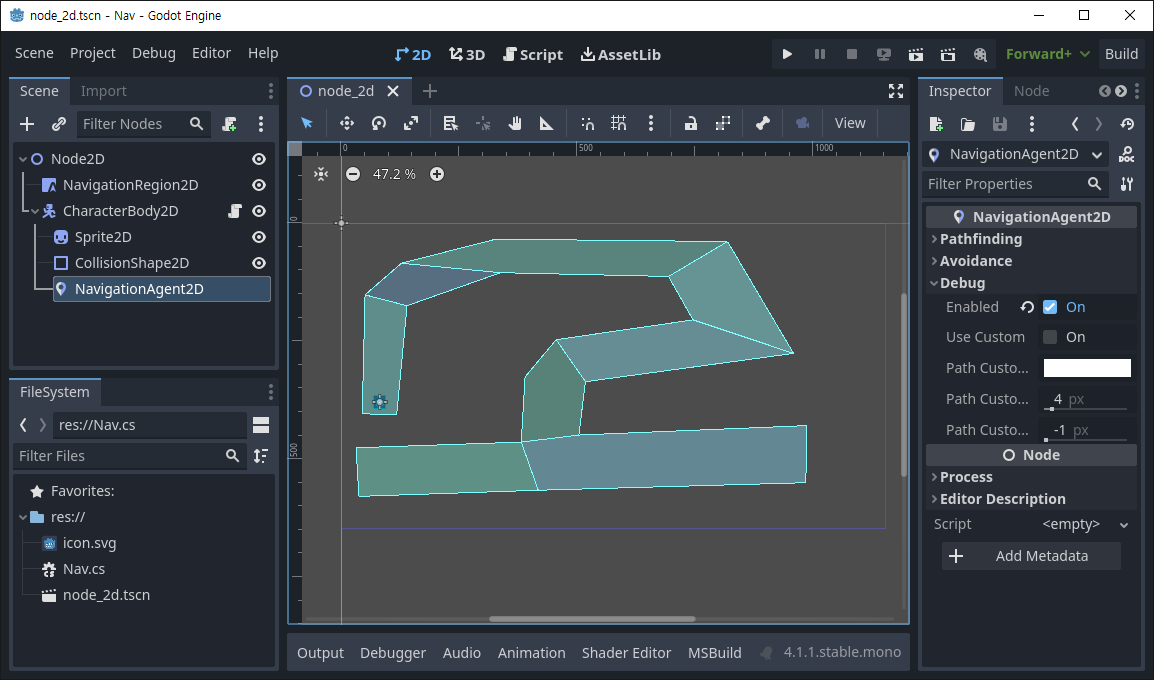Collapse the CharacterBody2D tree branch
This screenshot has height=680, width=1154.
pyautogui.click(x=35, y=211)
